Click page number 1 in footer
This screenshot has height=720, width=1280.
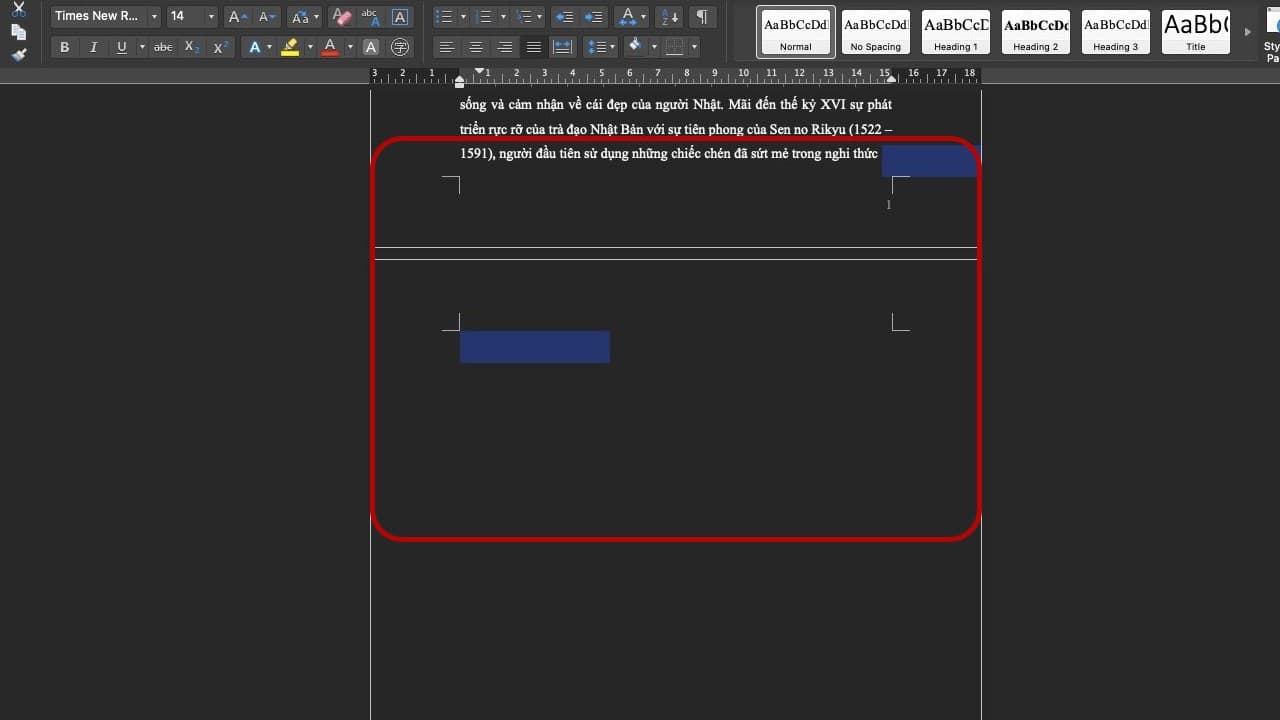pos(889,205)
